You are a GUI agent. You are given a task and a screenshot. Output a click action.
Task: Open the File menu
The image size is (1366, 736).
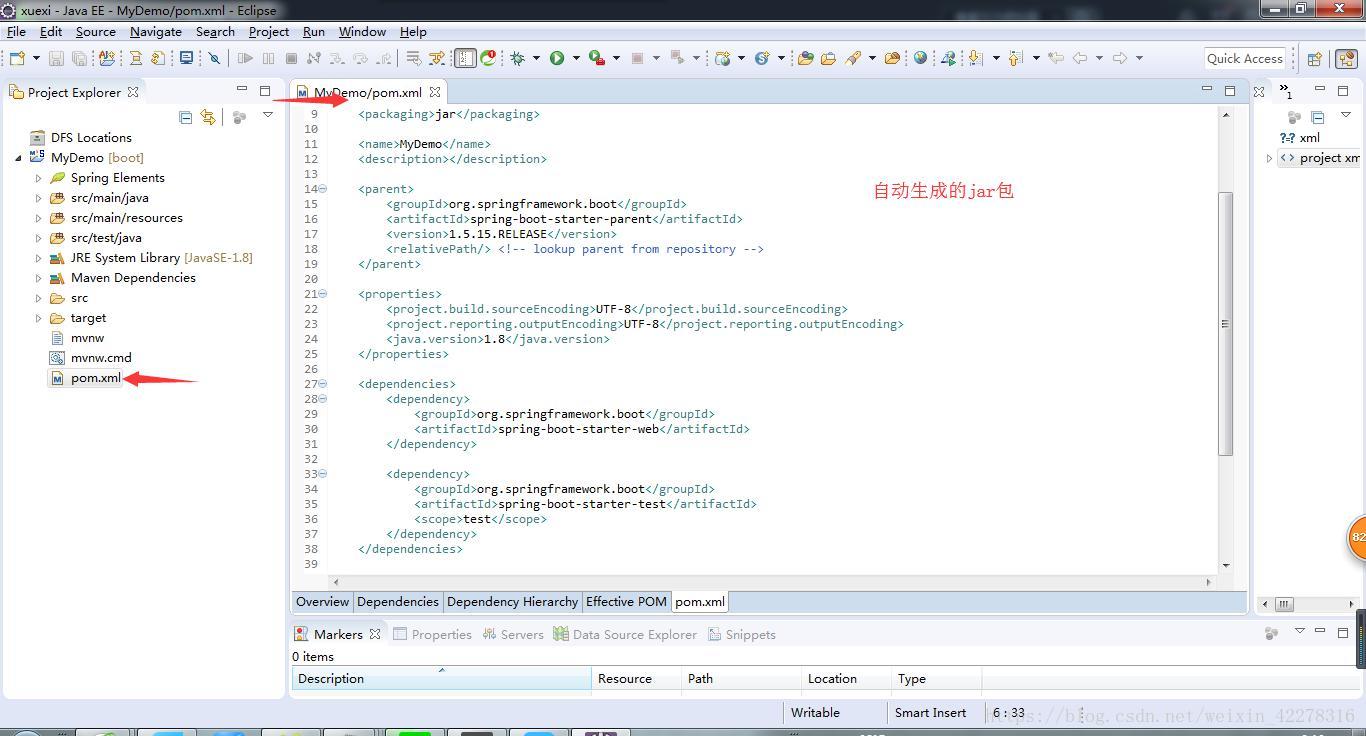click(16, 32)
